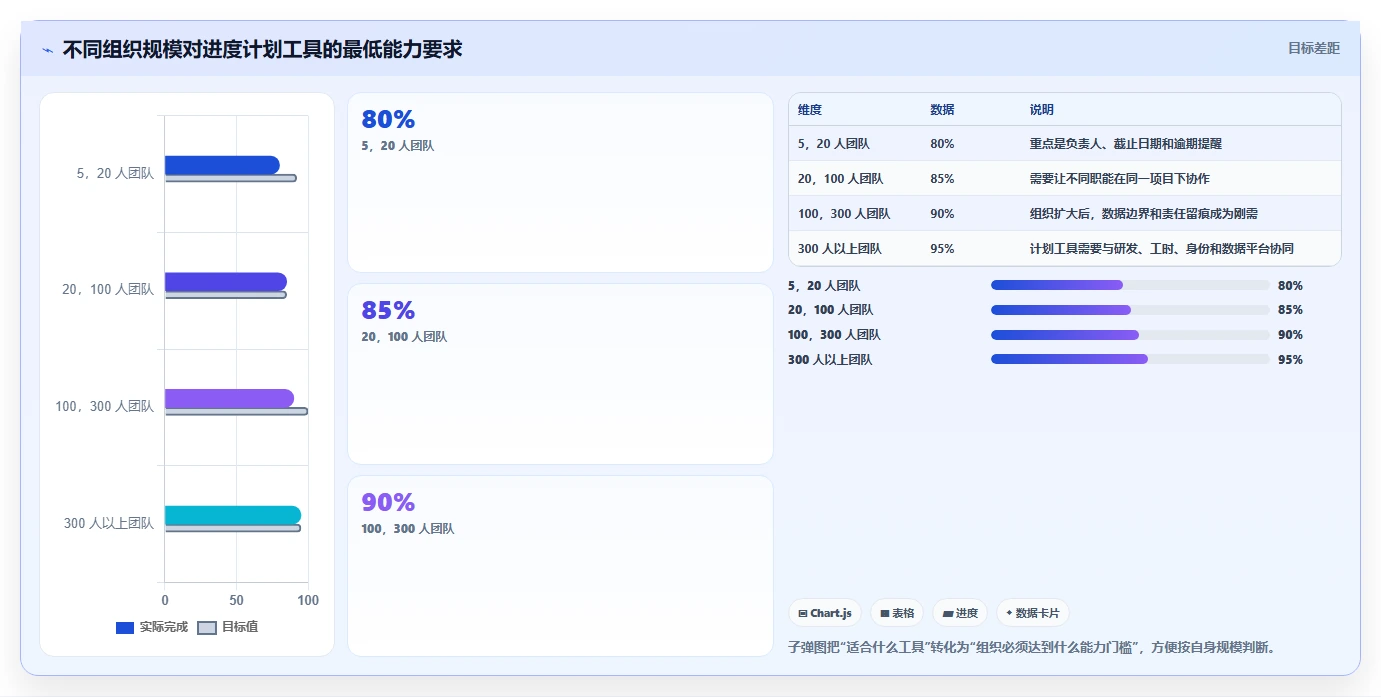Click the 说明 column header
Viewport: 1381px width, 697px height.
click(x=1042, y=110)
